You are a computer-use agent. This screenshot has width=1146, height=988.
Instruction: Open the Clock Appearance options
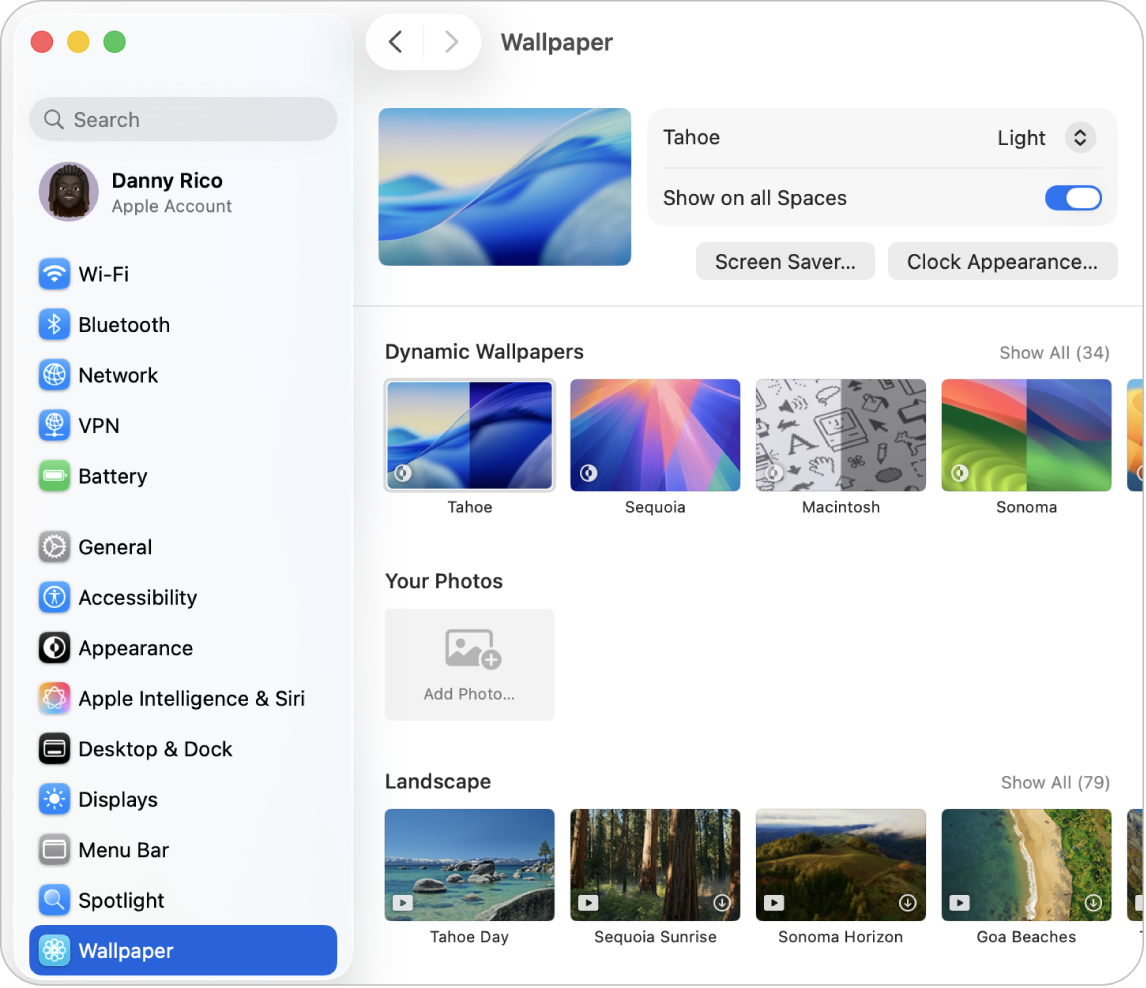pyautogui.click(x=1002, y=261)
